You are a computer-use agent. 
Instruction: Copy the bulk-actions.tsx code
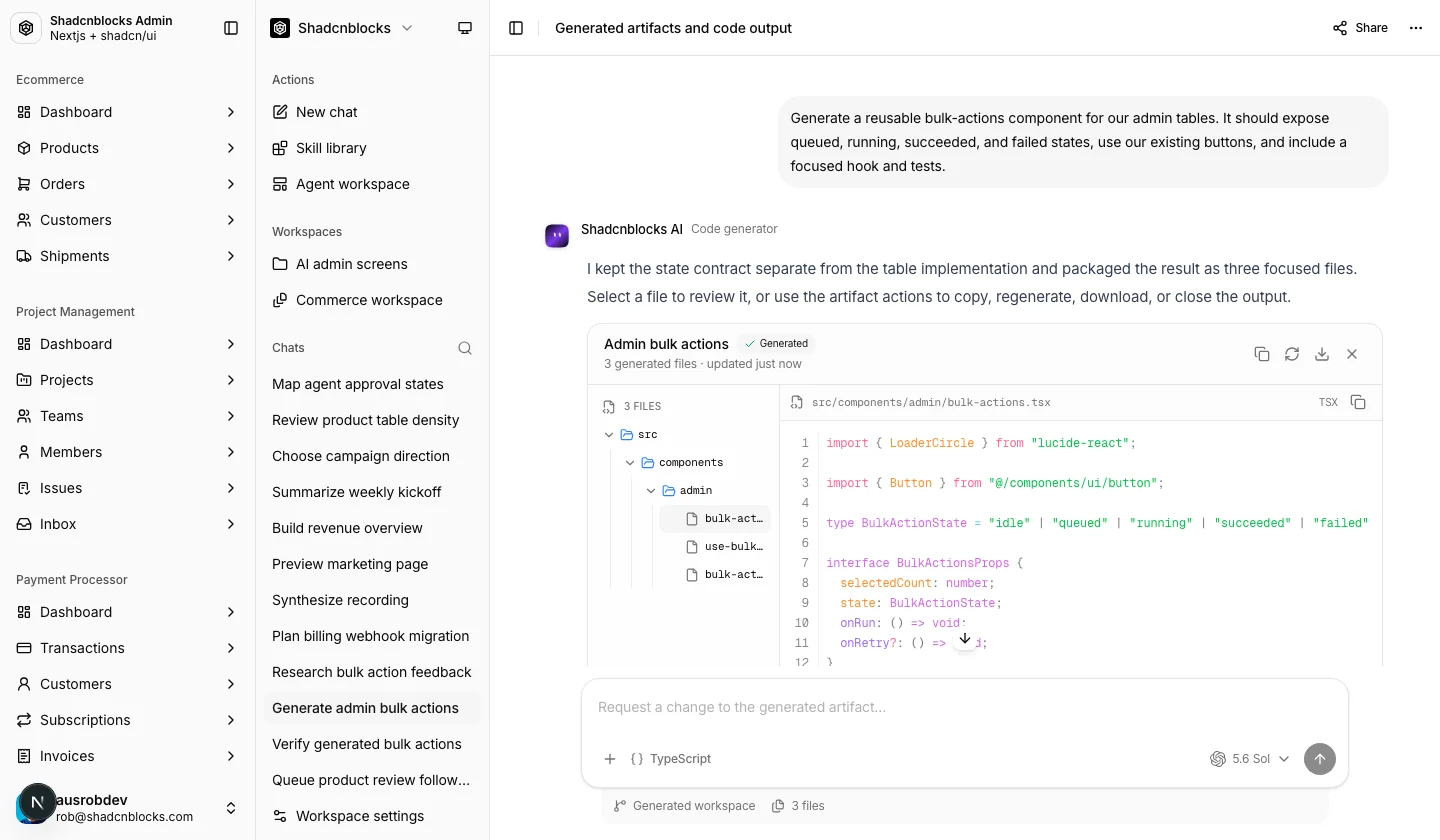point(1358,402)
